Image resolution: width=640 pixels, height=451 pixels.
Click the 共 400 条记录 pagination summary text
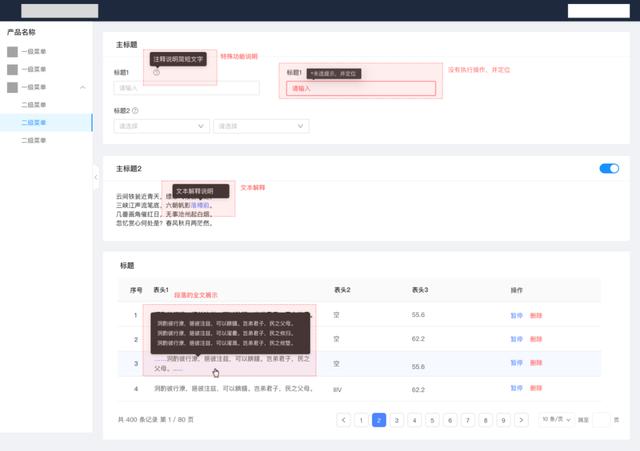pyautogui.click(x=156, y=420)
